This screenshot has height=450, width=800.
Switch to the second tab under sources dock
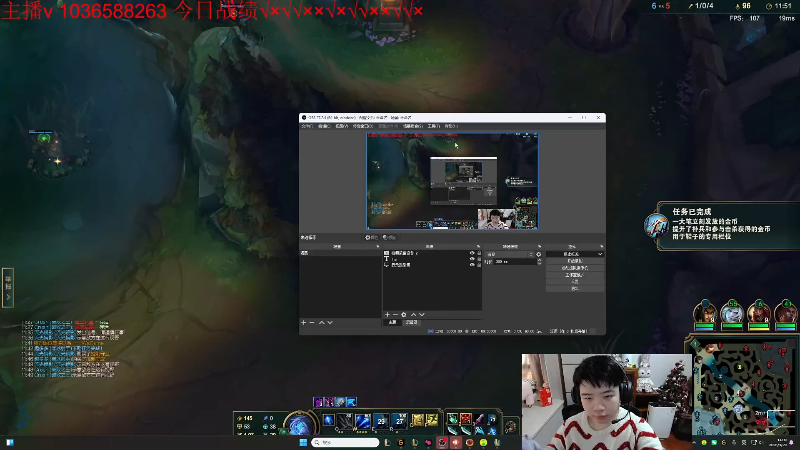[411, 322]
